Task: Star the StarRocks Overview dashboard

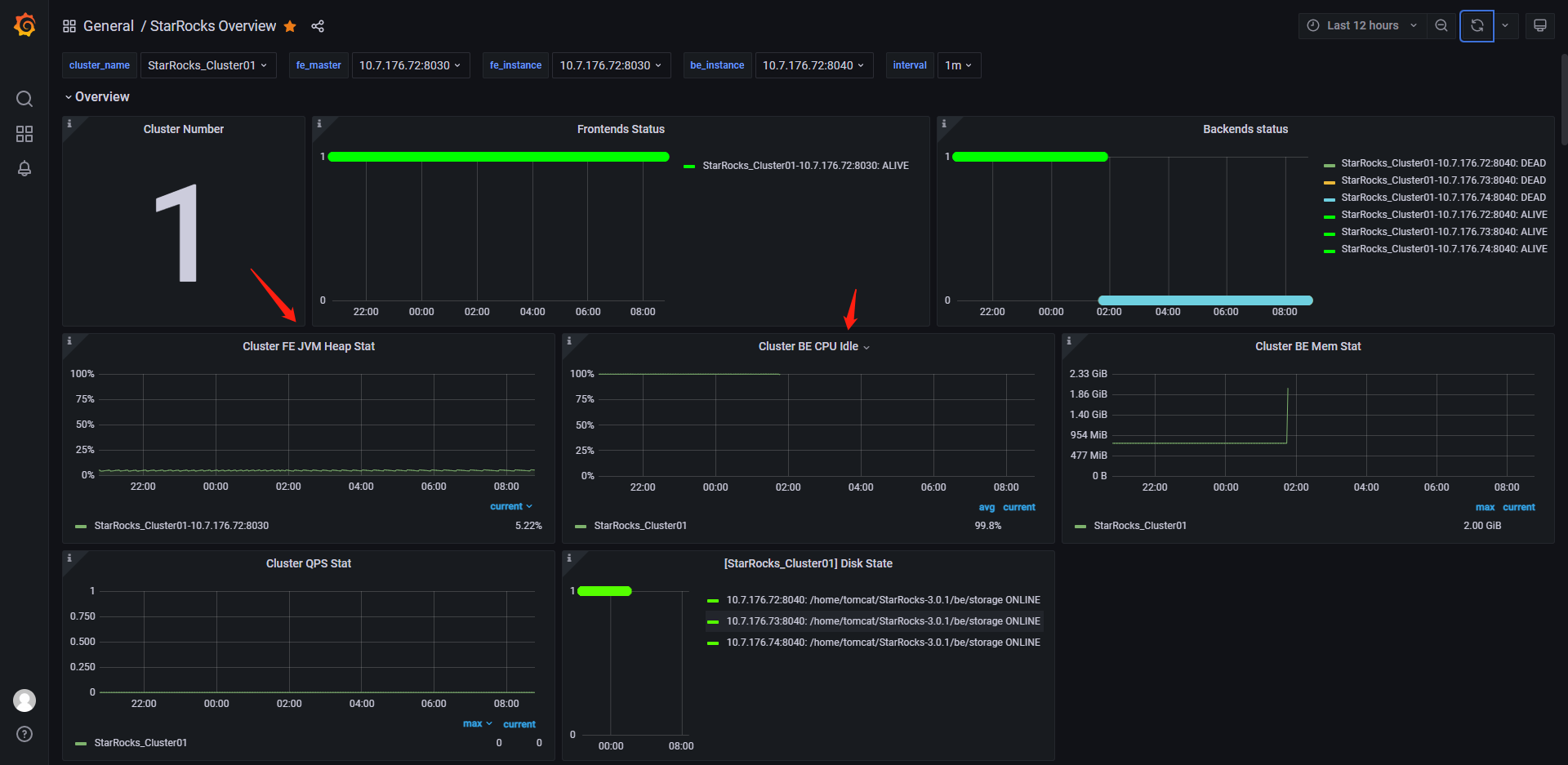Action: tap(290, 26)
